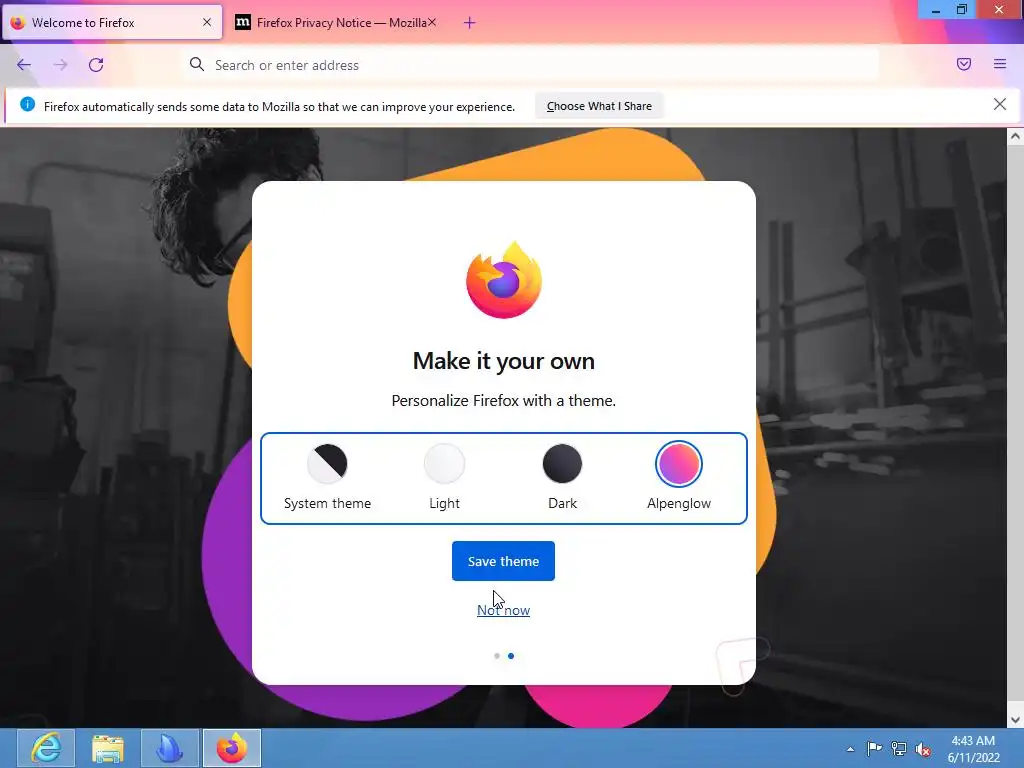This screenshot has height=768, width=1024.
Task: Click the forward navigation arrow
Action: pos(60,65)
